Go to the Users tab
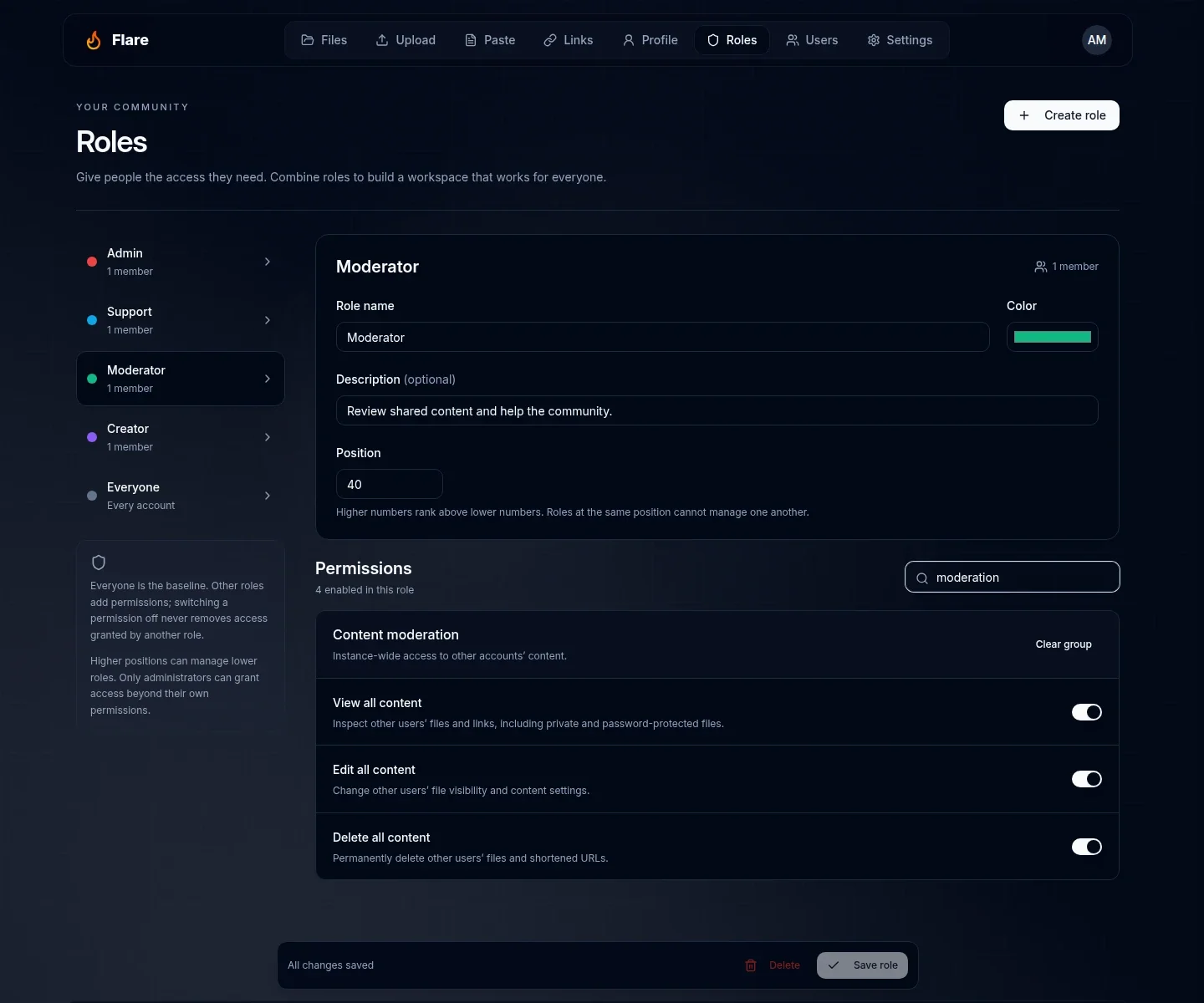This screenshot has height=1003, width=1204. click(812, 40)
